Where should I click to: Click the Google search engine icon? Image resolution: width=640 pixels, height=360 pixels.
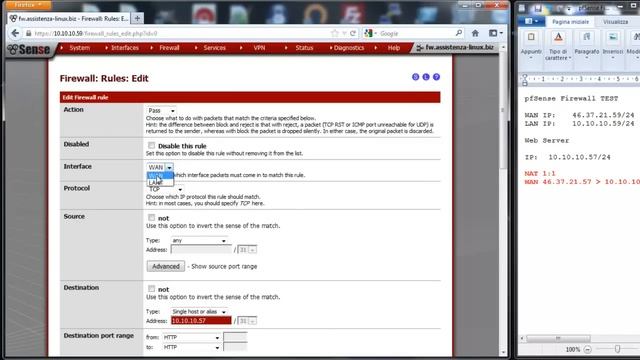(369, 33)
